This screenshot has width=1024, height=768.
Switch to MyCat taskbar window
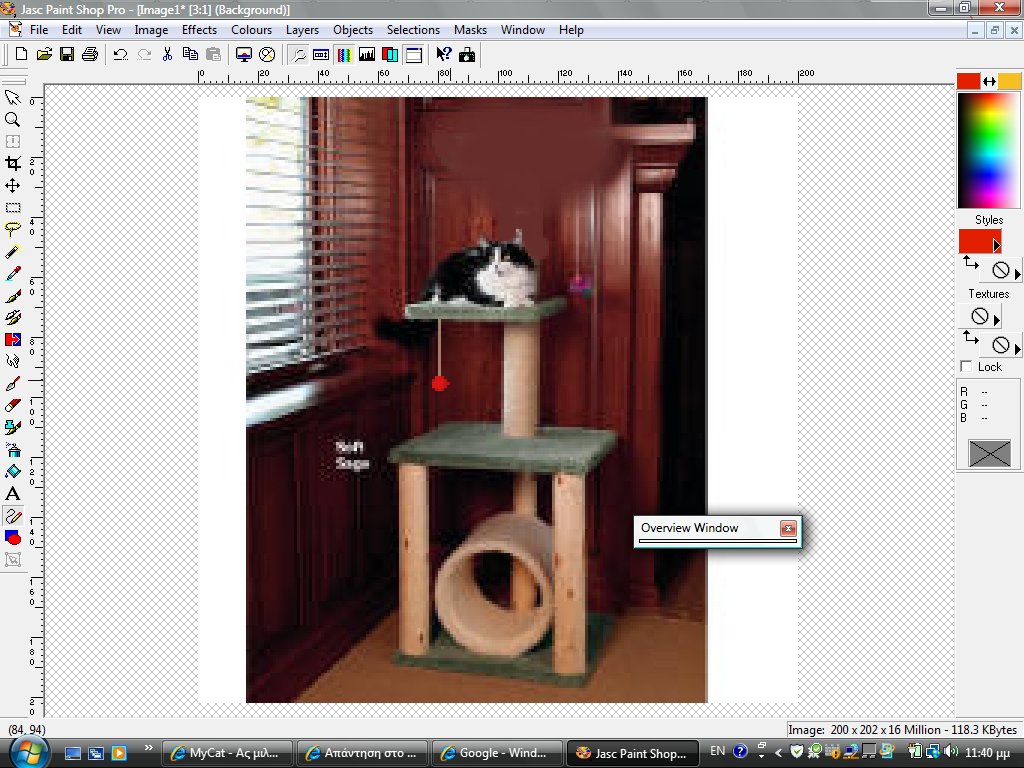229,753
